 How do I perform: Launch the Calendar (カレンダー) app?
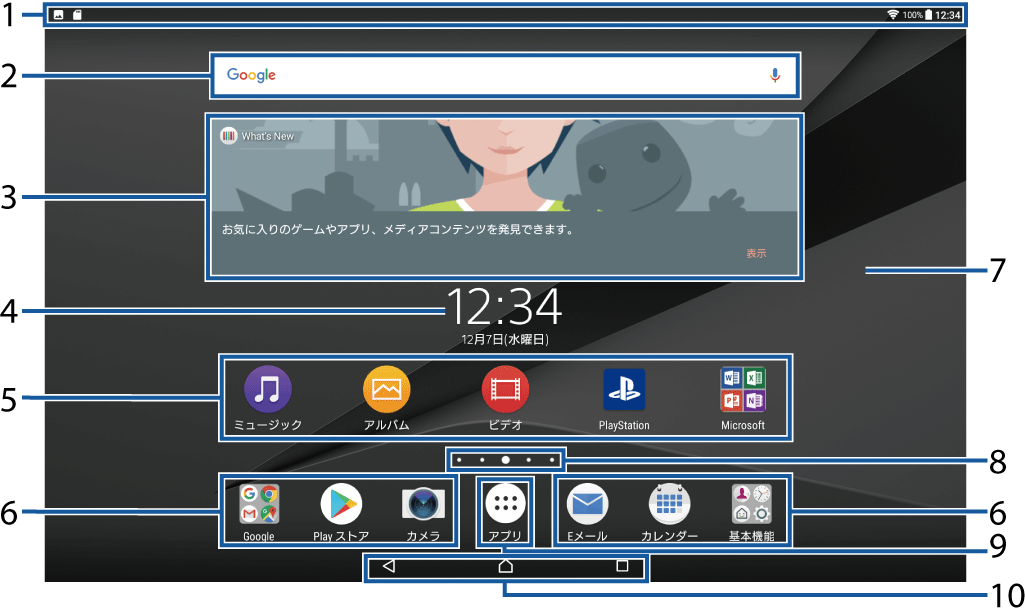(669, 504)
